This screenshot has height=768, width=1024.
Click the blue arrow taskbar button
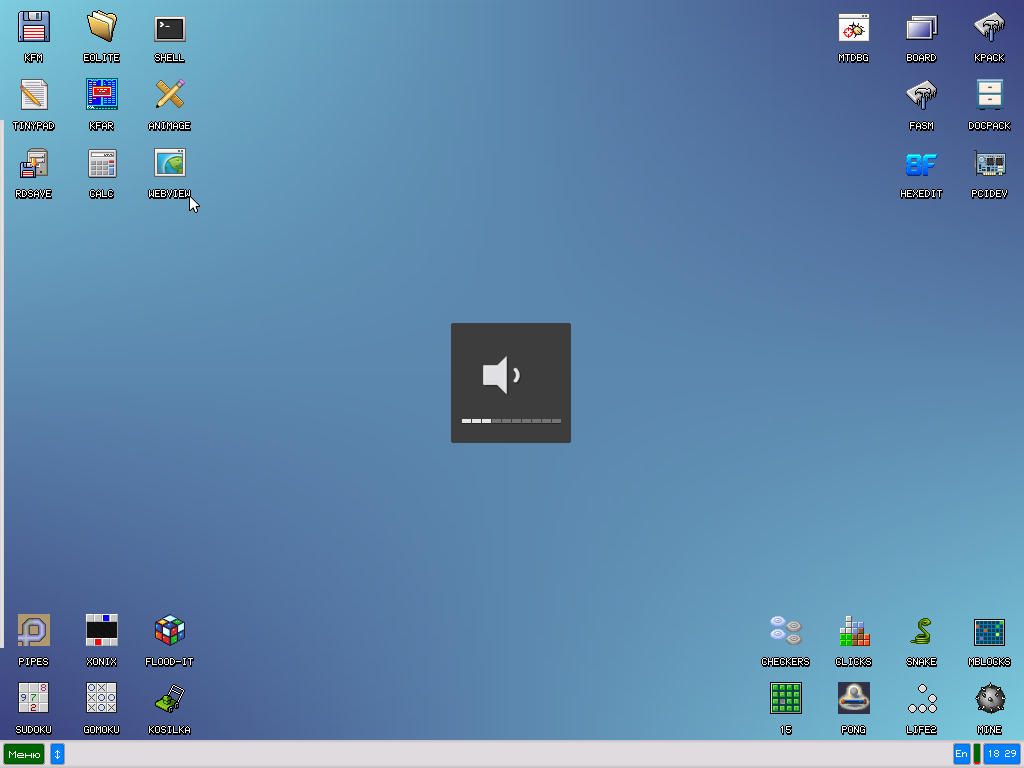click(x=57, y=754)
